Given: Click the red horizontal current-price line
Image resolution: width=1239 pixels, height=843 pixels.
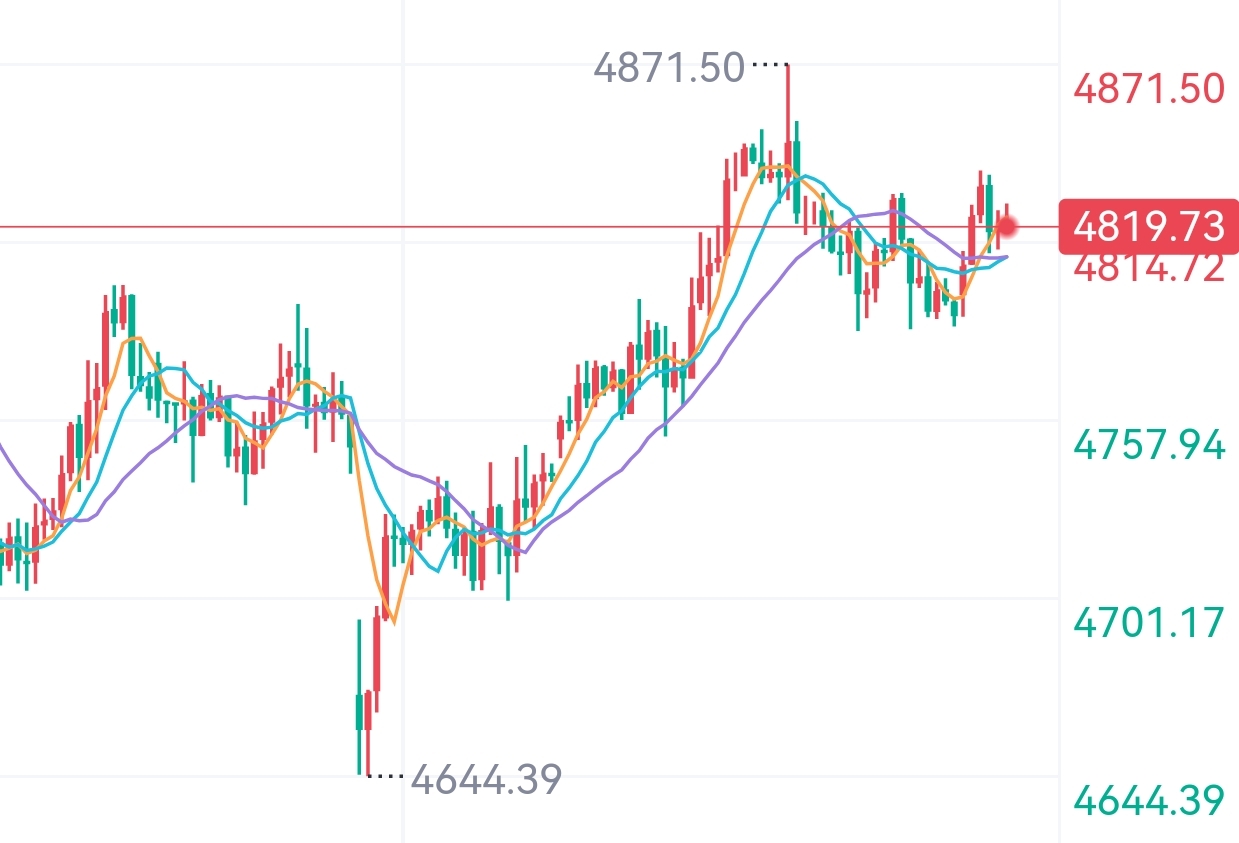Looking at the screenshot, I should click(x=300, y=227).
